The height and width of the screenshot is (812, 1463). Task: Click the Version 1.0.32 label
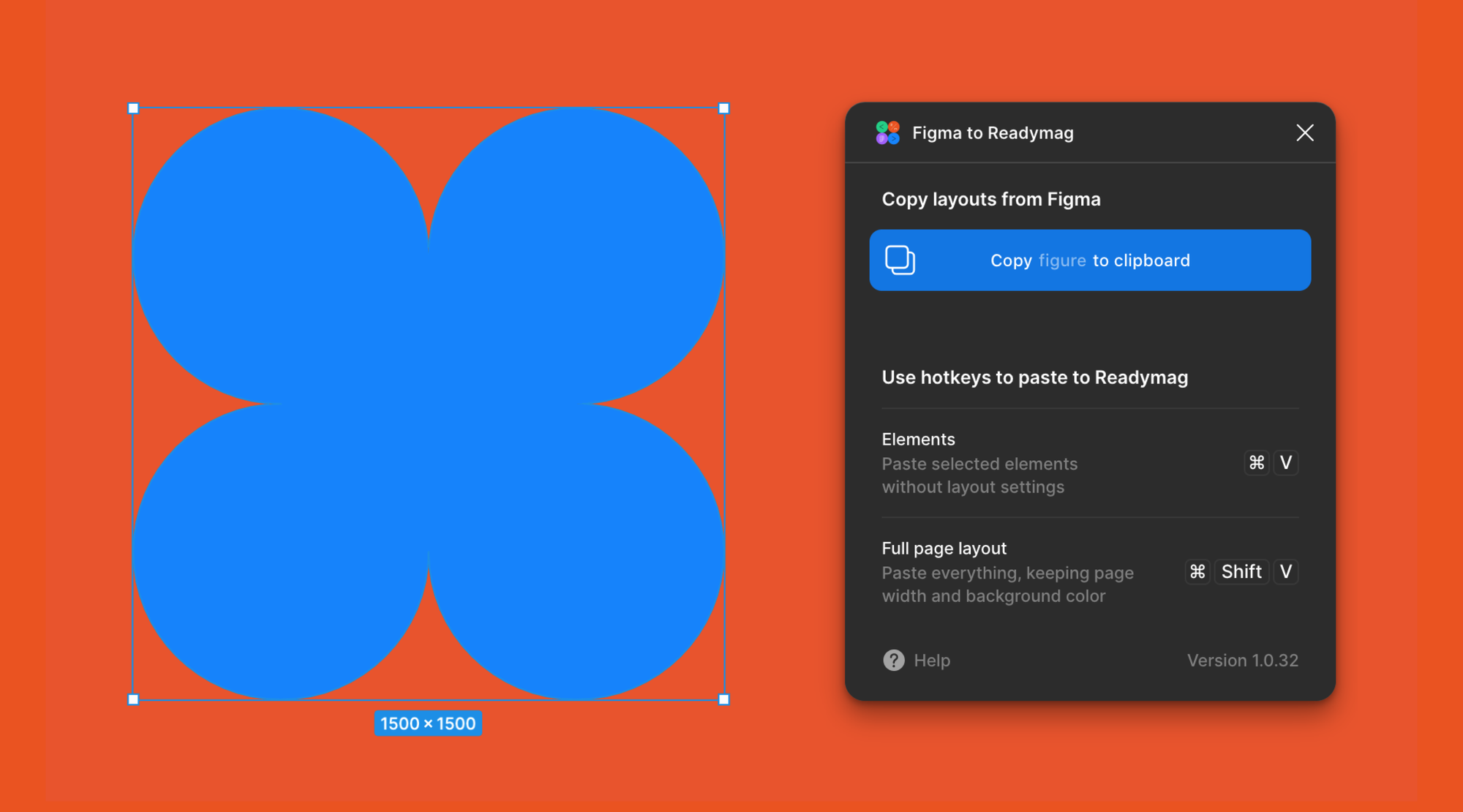(x=1242, y=660)
